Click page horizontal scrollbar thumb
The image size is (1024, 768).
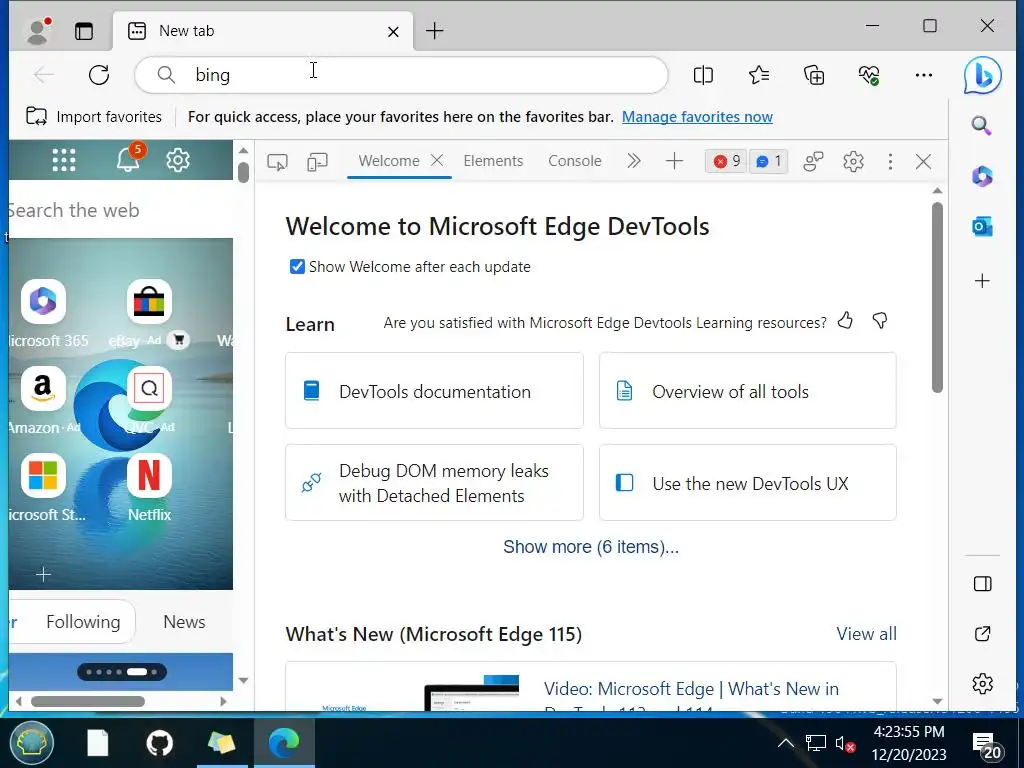pos(88,701)
